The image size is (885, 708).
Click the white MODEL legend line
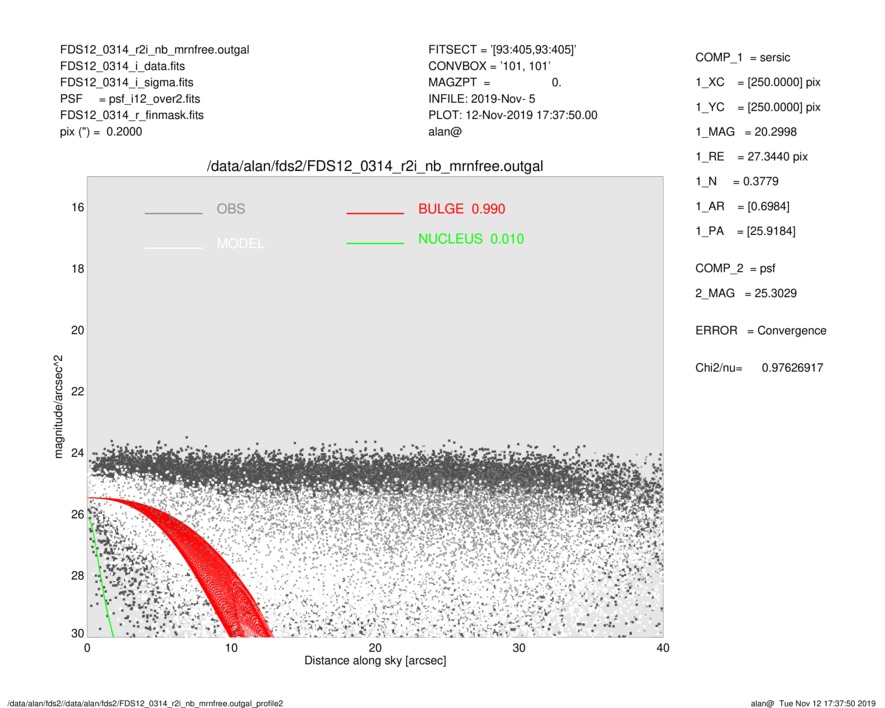173,246
